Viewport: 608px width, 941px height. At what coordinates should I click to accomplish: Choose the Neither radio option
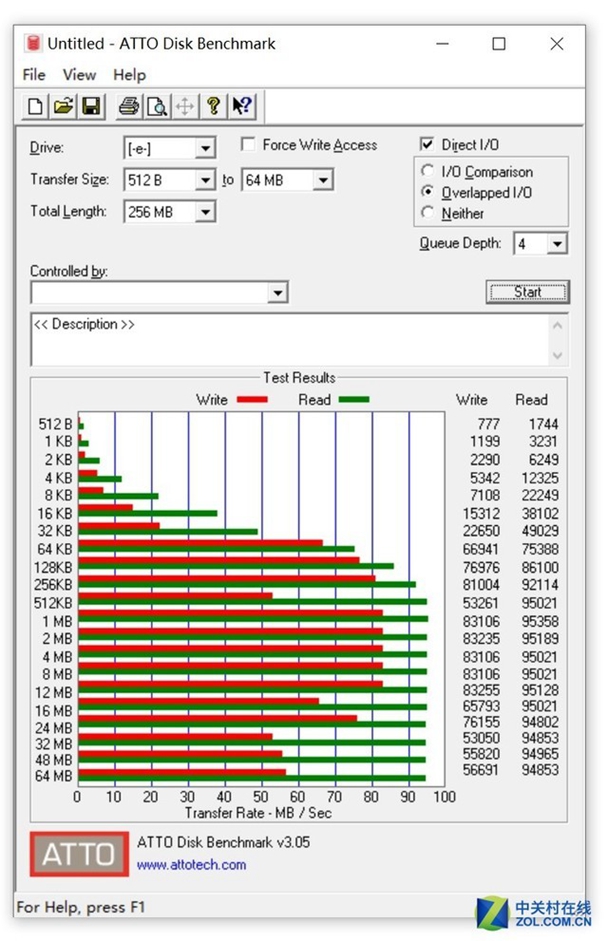point(429,213)
